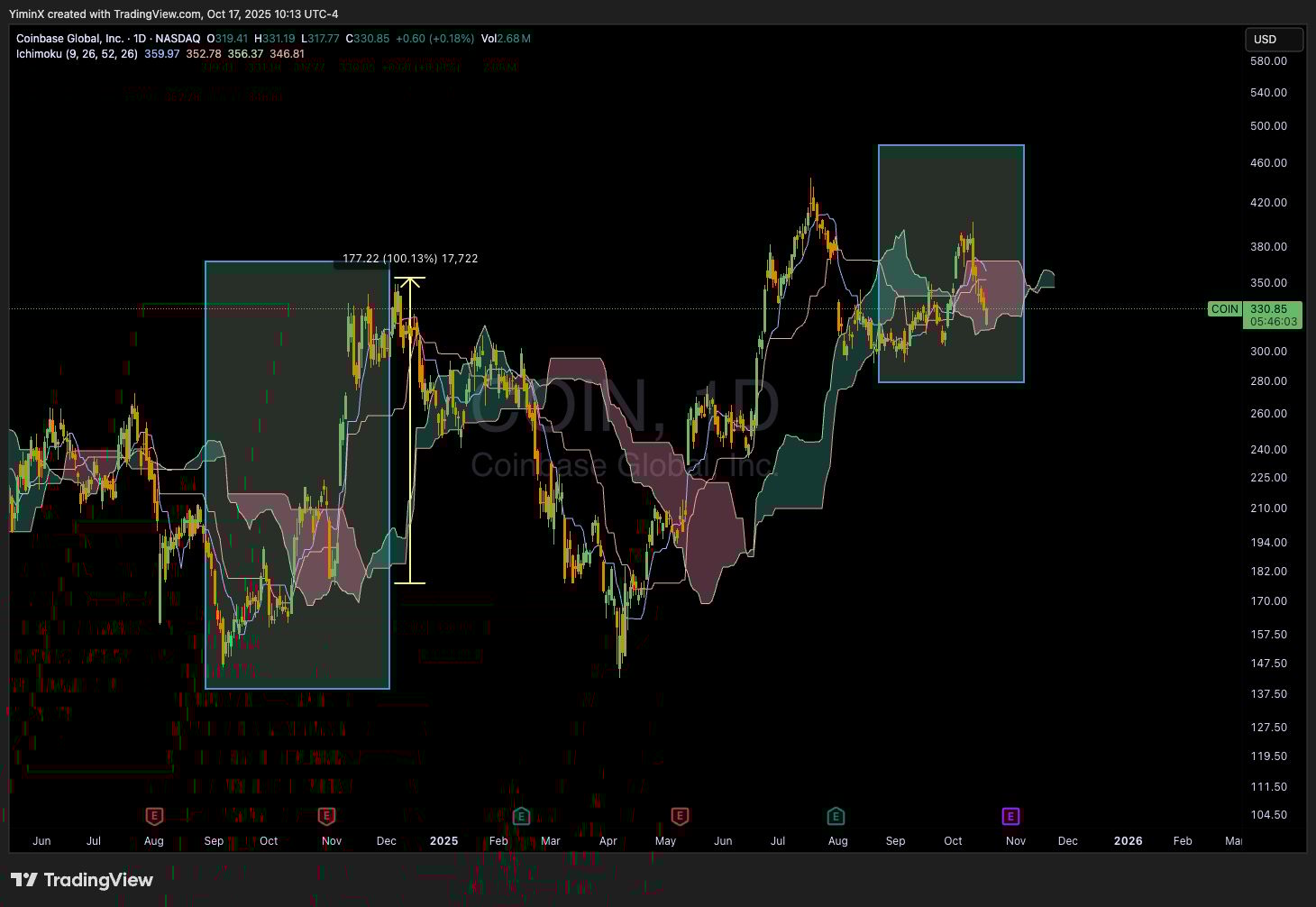Click the 111.50 price axis label
The width and height of the screenshot is (1316, 907).
point(1268,787)
